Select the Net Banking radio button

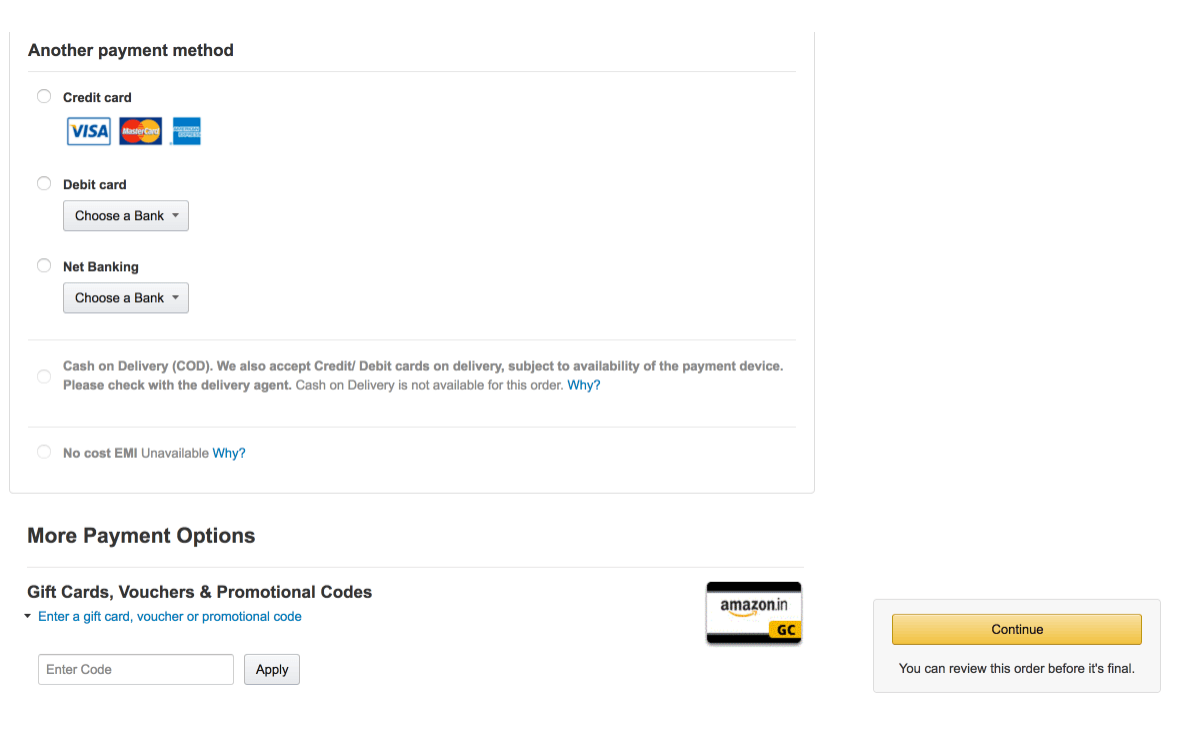coord(44,265)
